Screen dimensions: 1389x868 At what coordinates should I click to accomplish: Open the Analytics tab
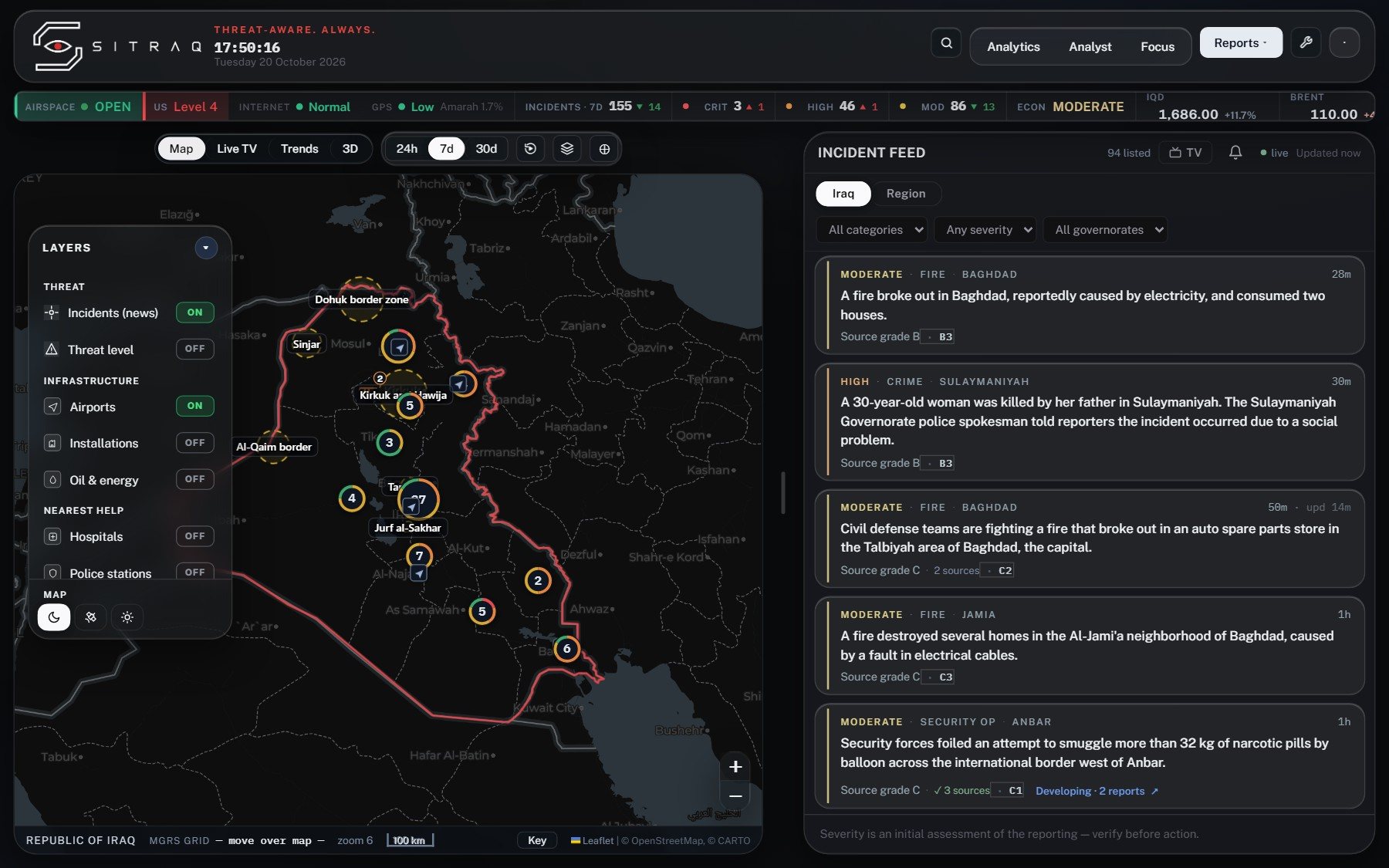pyautogui.click(x=1013, y=47)
